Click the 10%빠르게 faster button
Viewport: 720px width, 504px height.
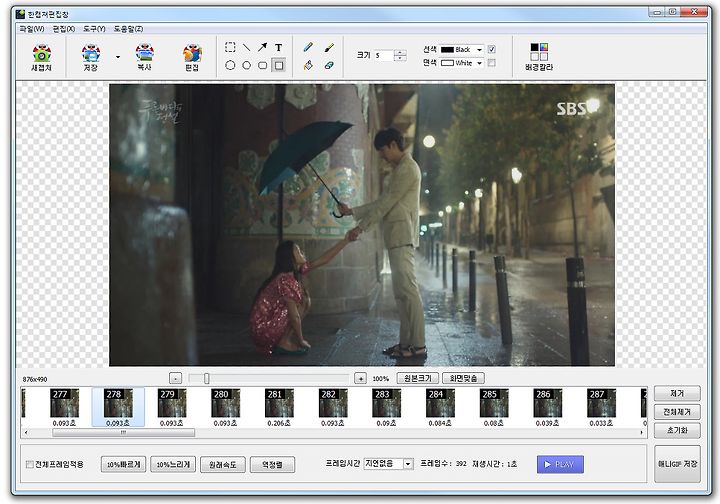[x=124, y=465]
